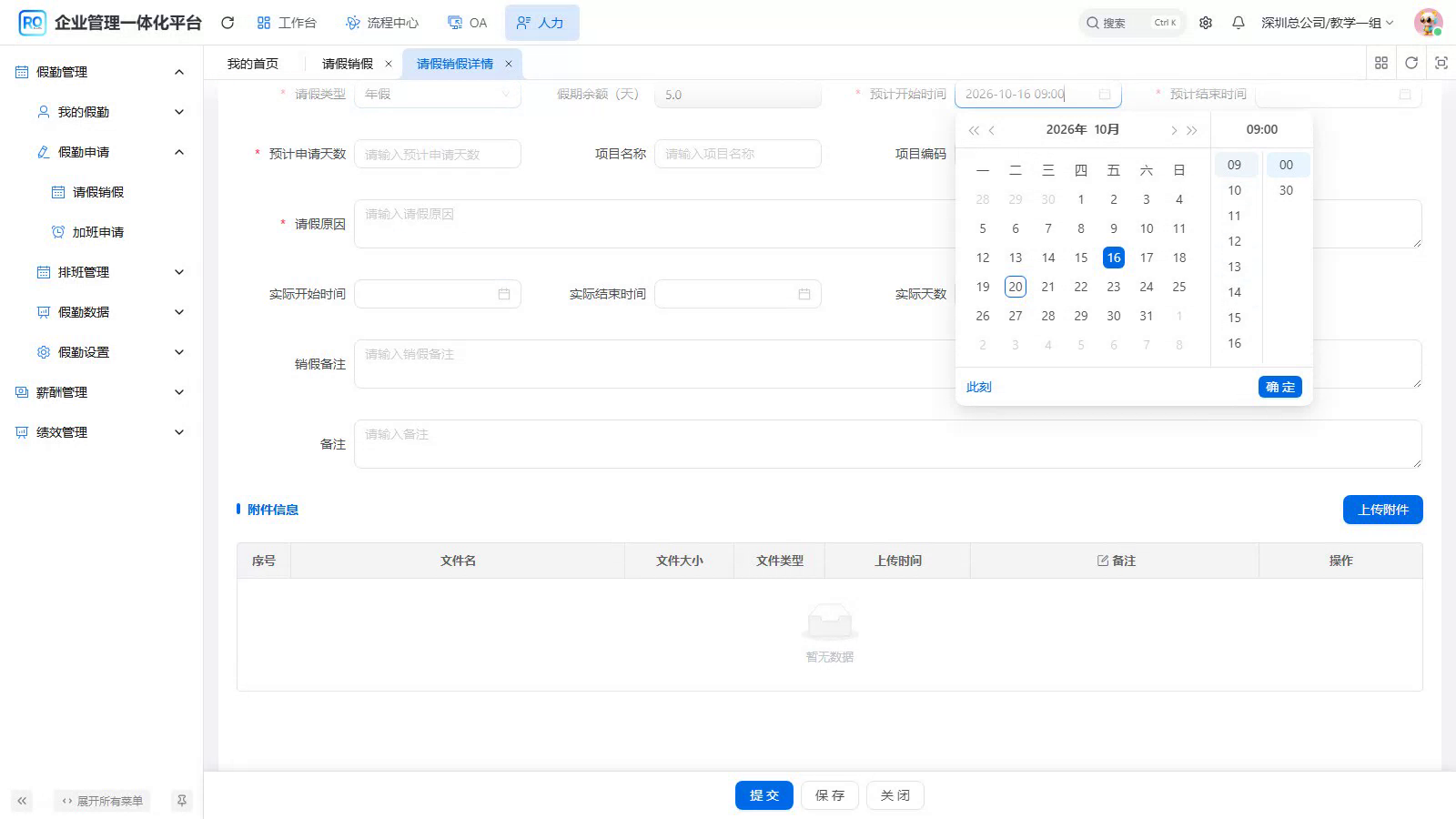Click the 上传附件 button
Screen dimensions: 1456x819
1383,510
